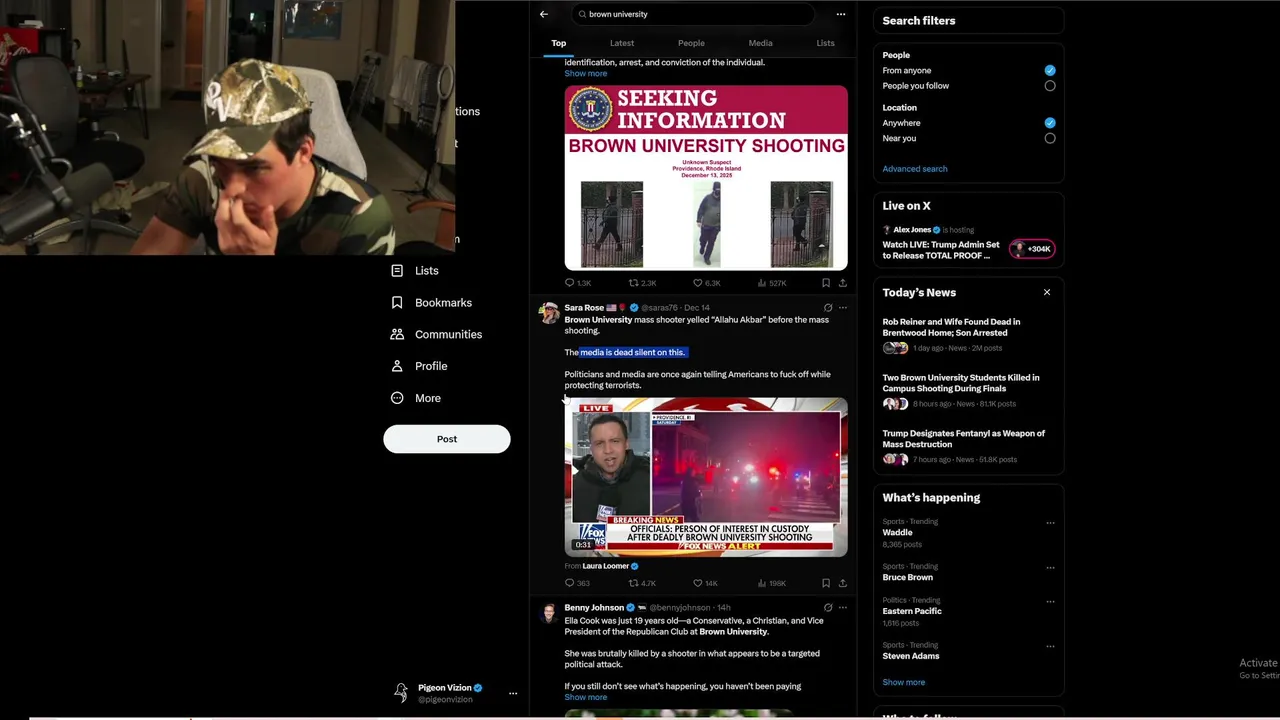Select People you follow radio option

(x=1050, y=86)
